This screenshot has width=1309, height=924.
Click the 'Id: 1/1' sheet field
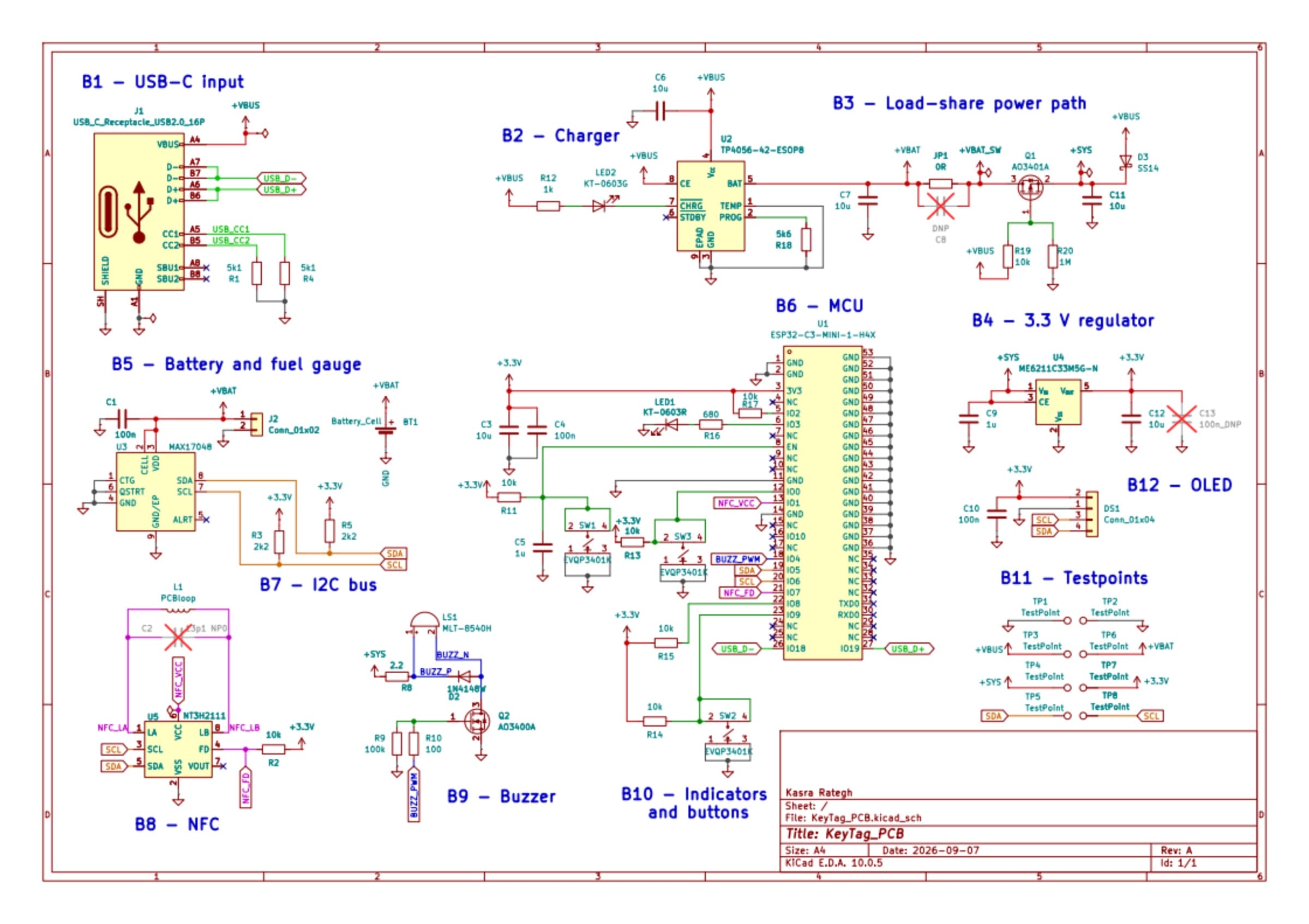point(1179,862)
